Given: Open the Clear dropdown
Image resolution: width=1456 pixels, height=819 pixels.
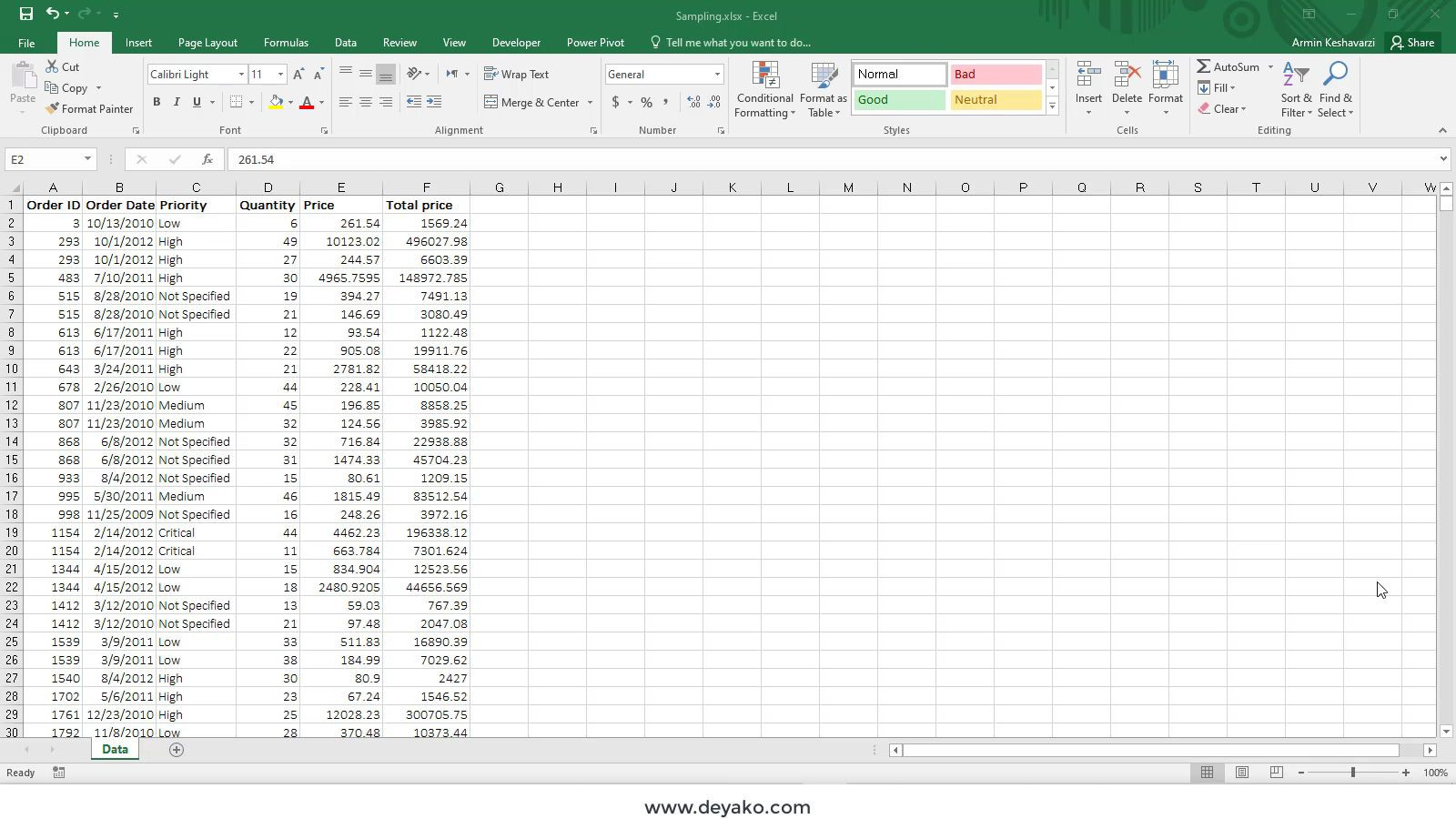Looking at the screenshot, I should 1223,109.
